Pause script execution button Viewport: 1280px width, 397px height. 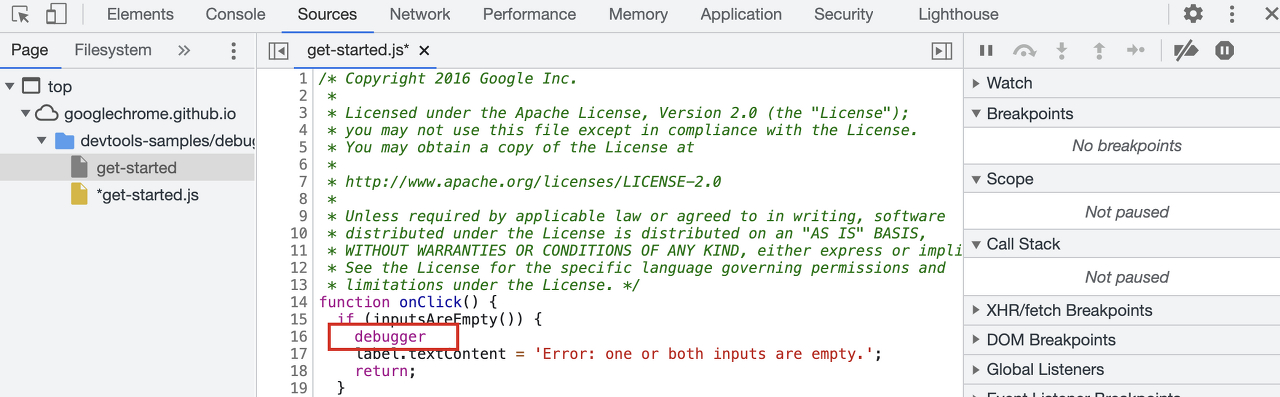pos(986,51)
